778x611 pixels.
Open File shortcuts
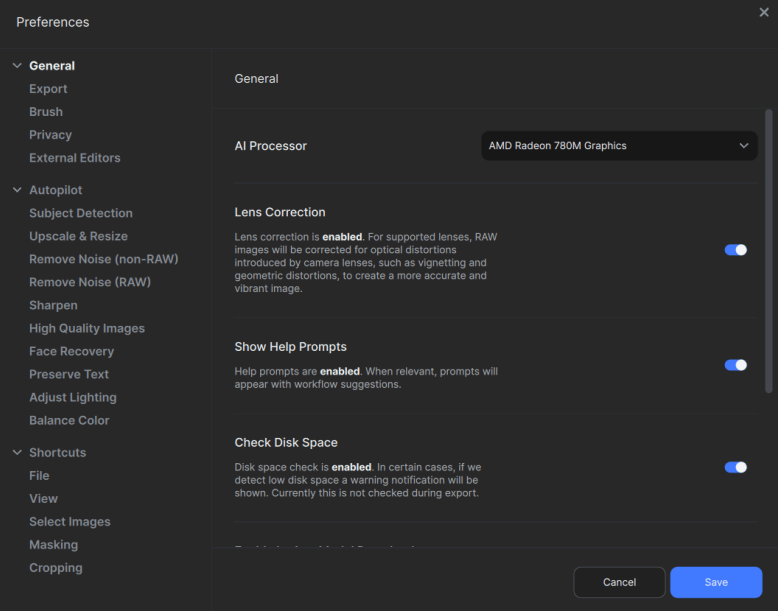(39, 475)
